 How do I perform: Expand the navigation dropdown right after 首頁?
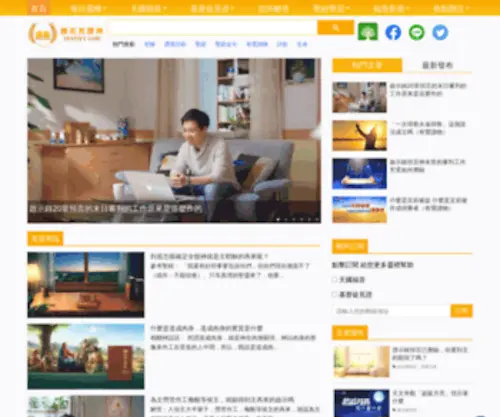(88, 8)
